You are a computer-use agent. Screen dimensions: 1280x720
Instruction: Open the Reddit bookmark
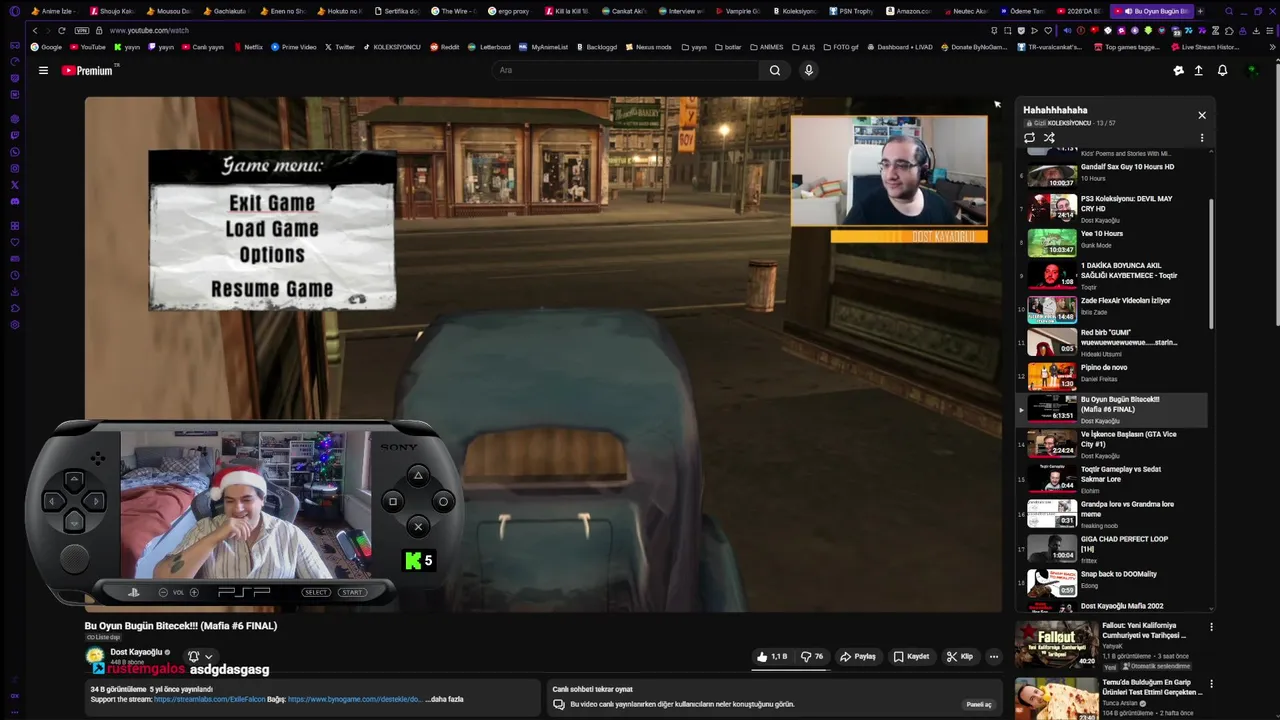click(x=445, y=47)
